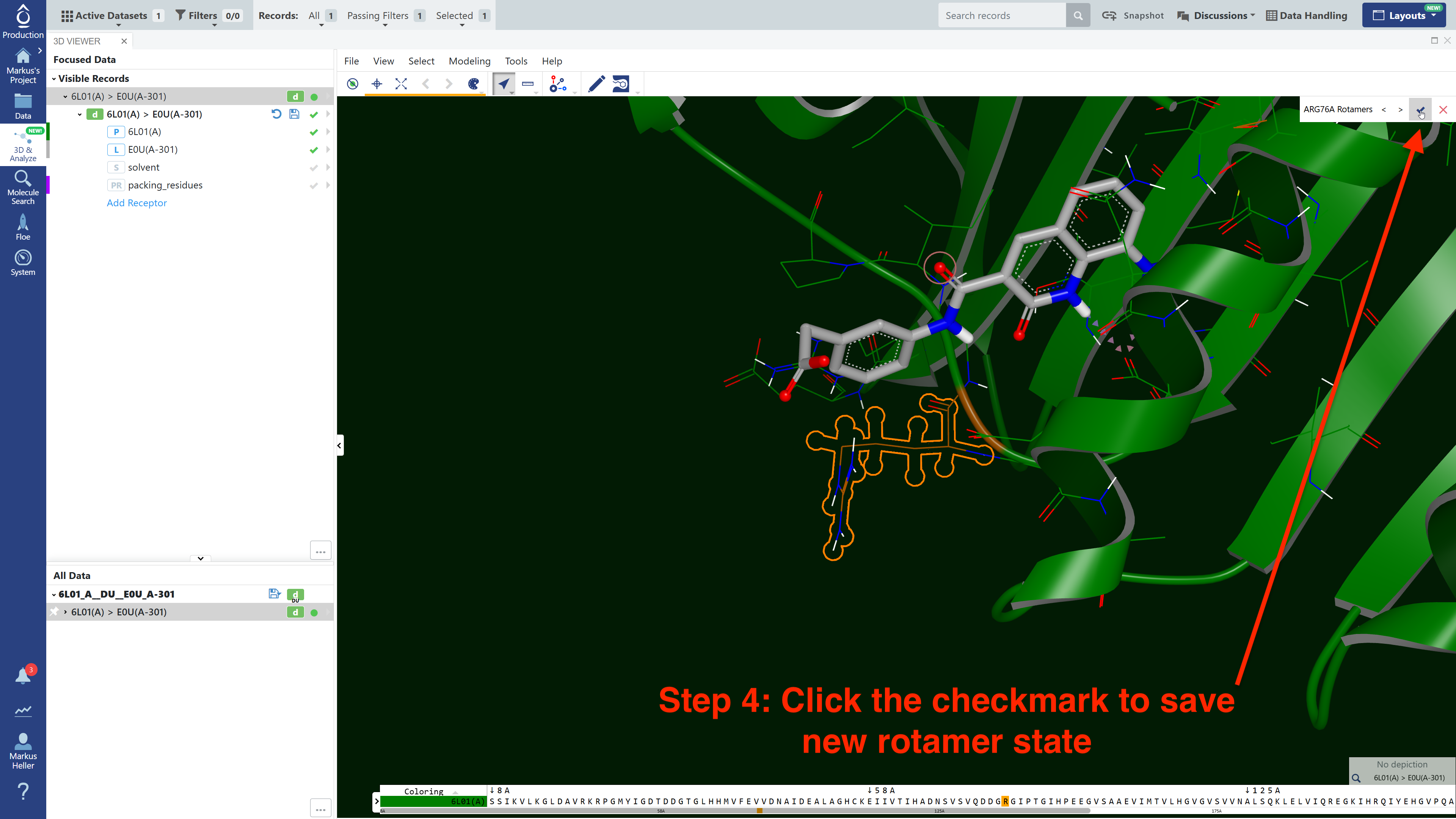
Task: Go to the next ARG76A rotamer
Action: click(x=1401, y=110)
